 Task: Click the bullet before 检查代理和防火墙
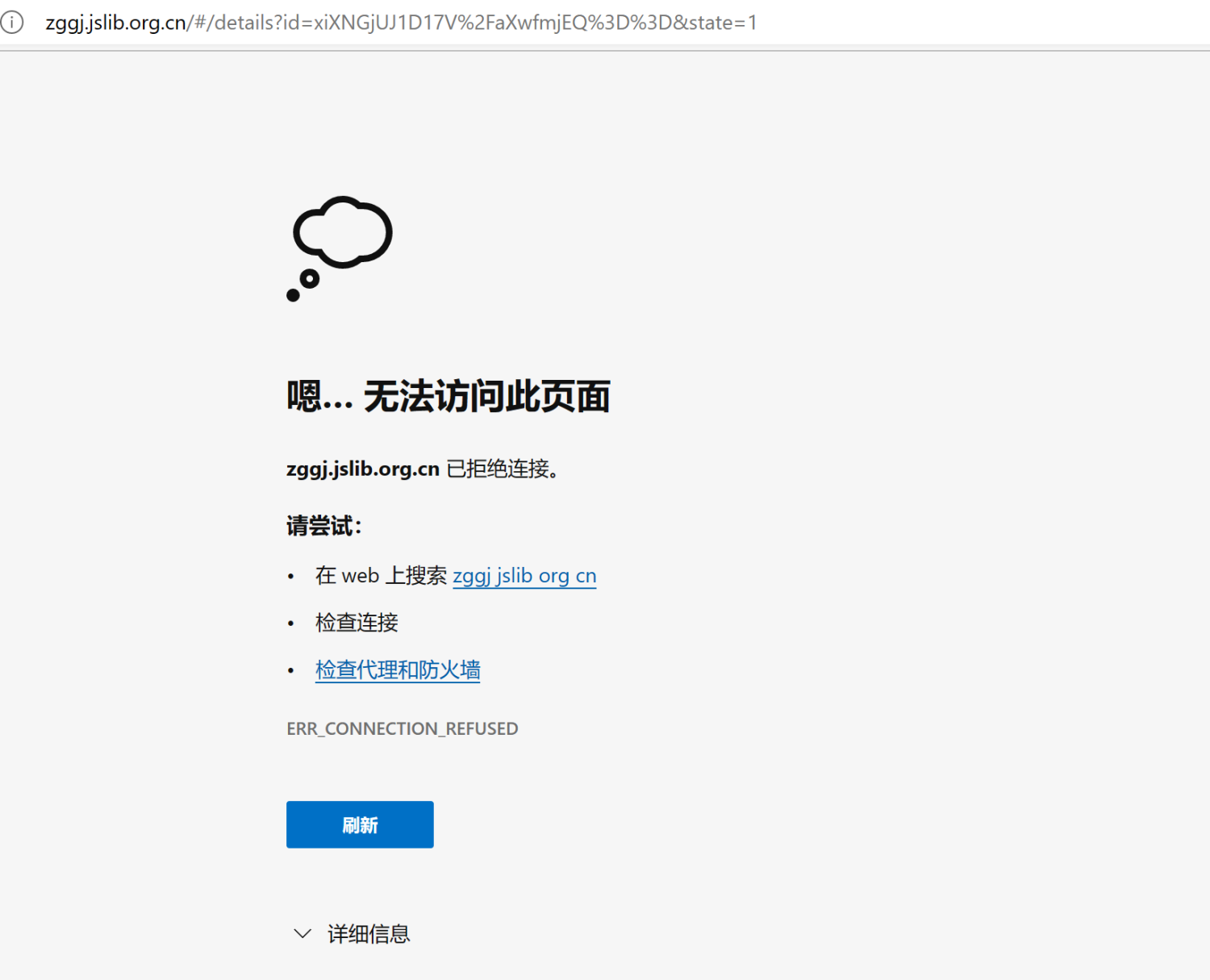[x=291, y=670]
